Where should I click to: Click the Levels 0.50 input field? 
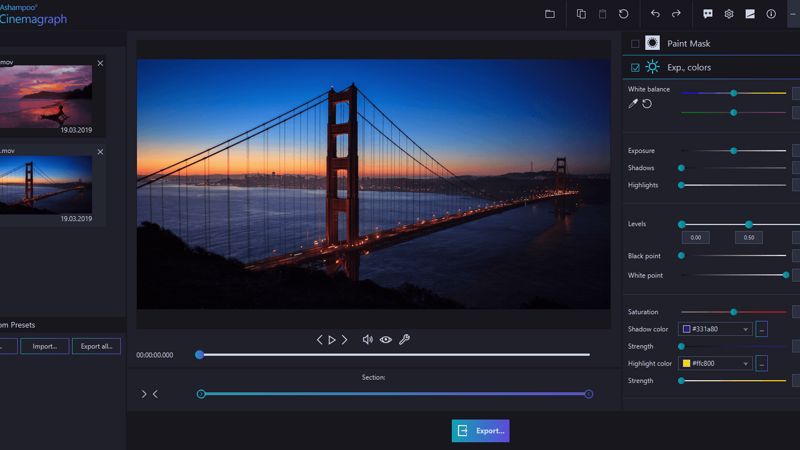click(x=748, y=237)
